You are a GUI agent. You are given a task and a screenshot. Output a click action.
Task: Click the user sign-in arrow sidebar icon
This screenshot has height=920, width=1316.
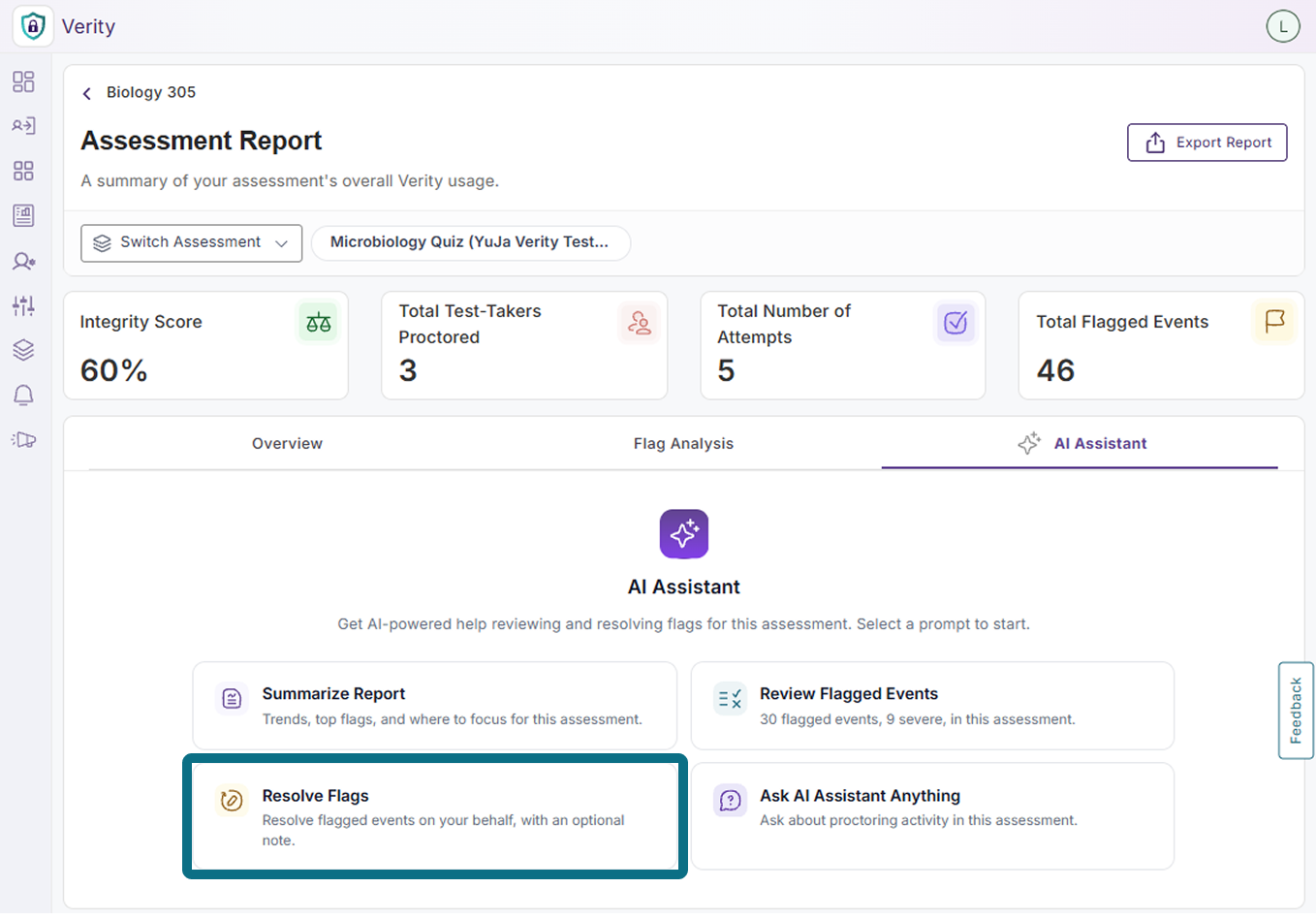[x=23, y=126]
